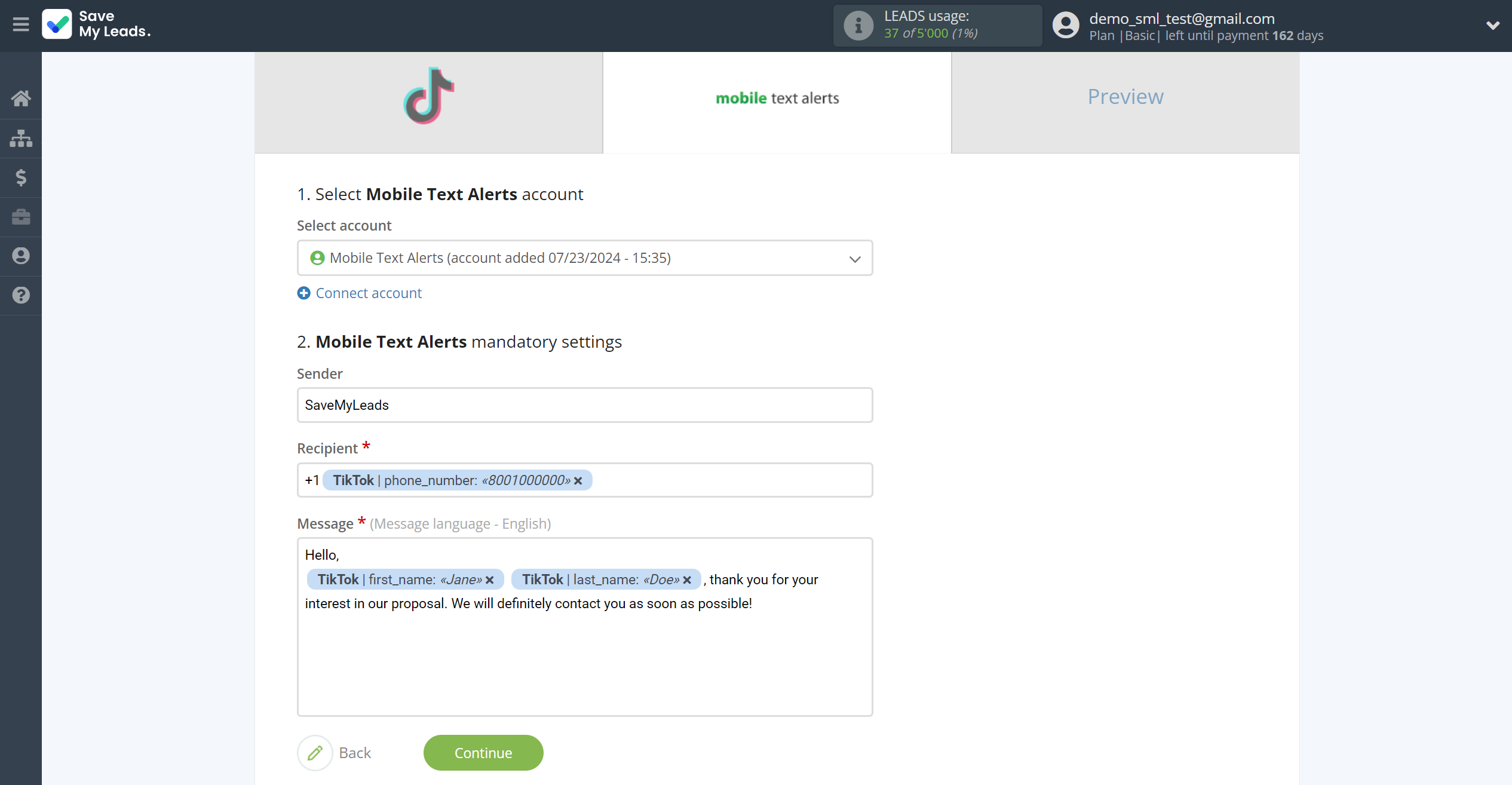Image resolution: width=1512 pixels, height=785 pixels.
Task: Remove TikTok phone_number tag from Recipient
Action: (x=578, y=480)
